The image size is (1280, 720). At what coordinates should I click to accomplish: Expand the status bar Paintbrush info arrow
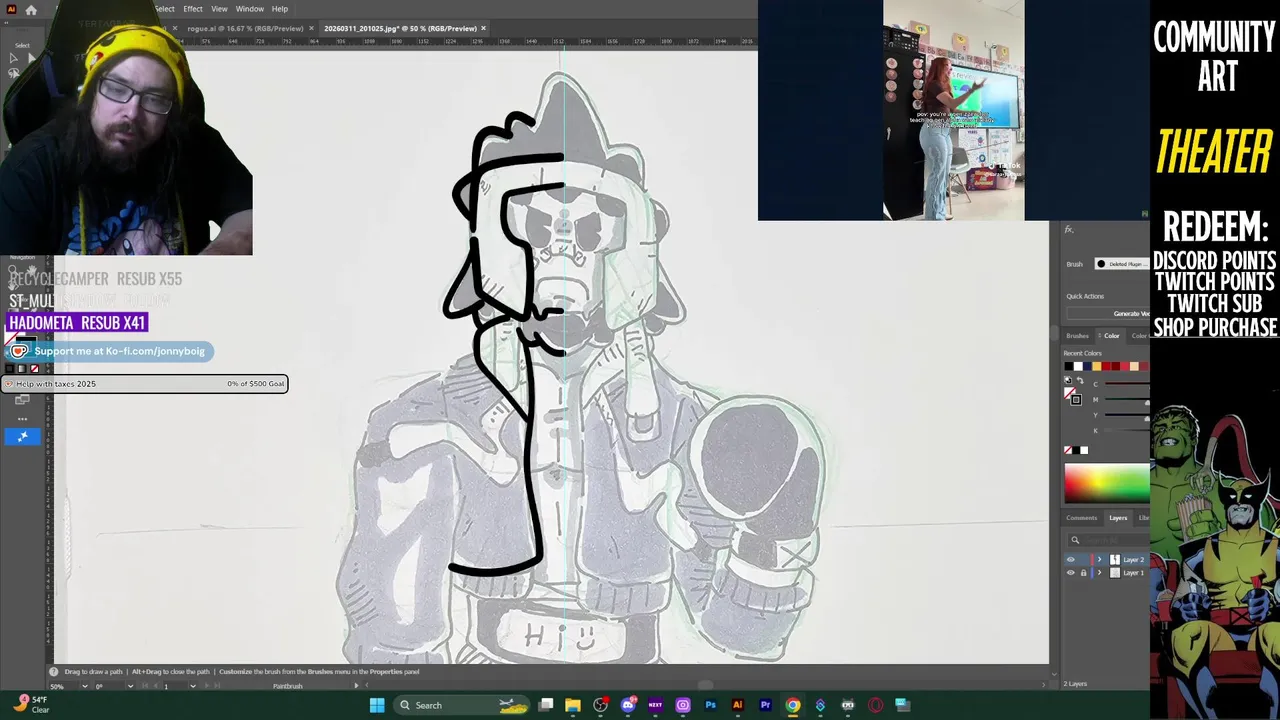point(356,686)
